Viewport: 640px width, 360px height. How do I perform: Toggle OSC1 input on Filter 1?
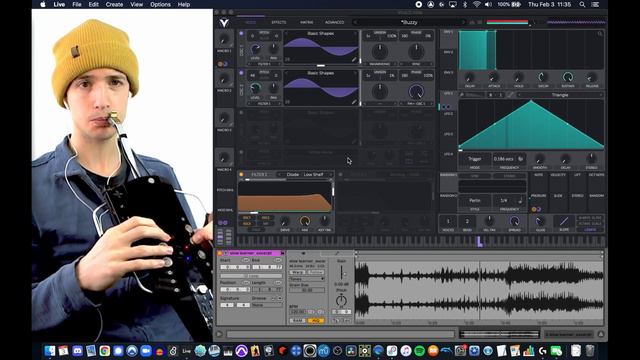pos(247,218)
